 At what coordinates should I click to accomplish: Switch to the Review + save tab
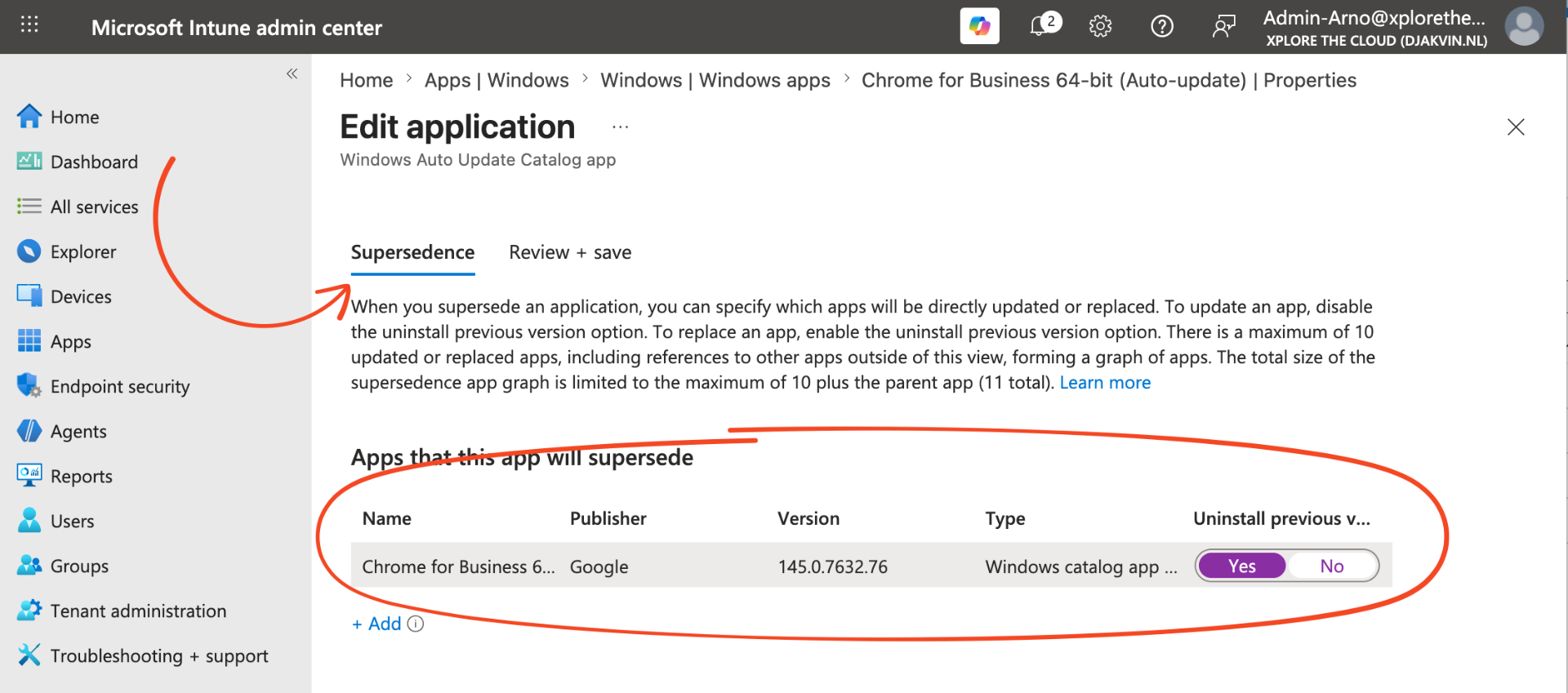(570, 252)
